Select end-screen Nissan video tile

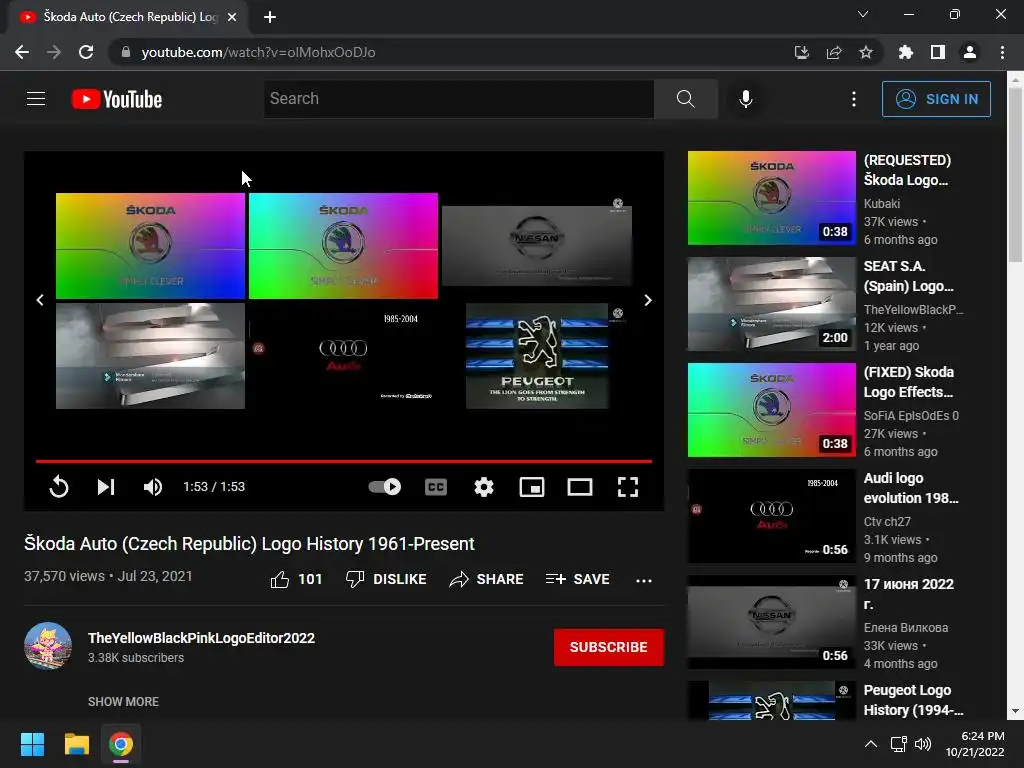[x=537, y=246]
